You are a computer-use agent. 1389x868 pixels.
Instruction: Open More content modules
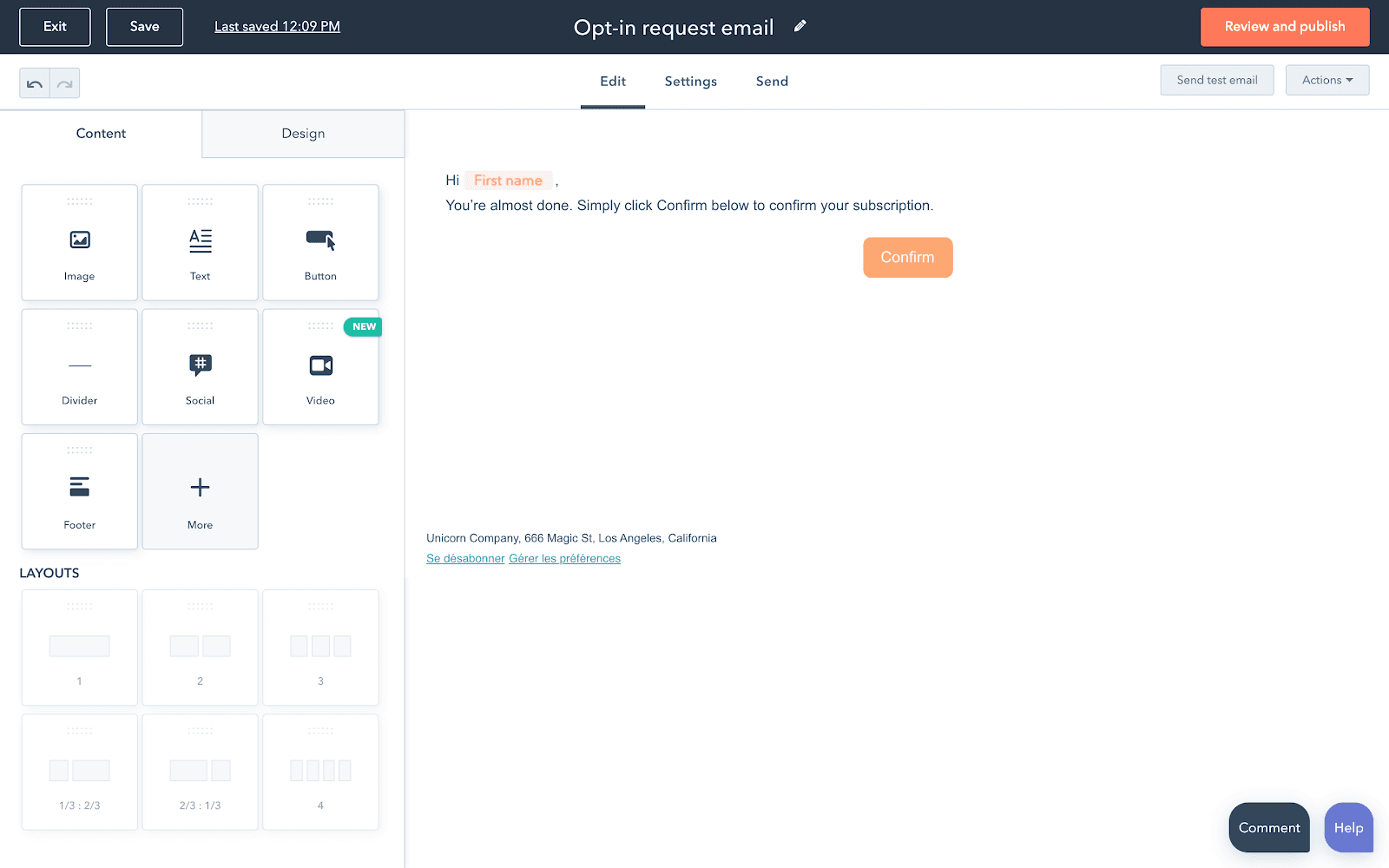[201, 491]
